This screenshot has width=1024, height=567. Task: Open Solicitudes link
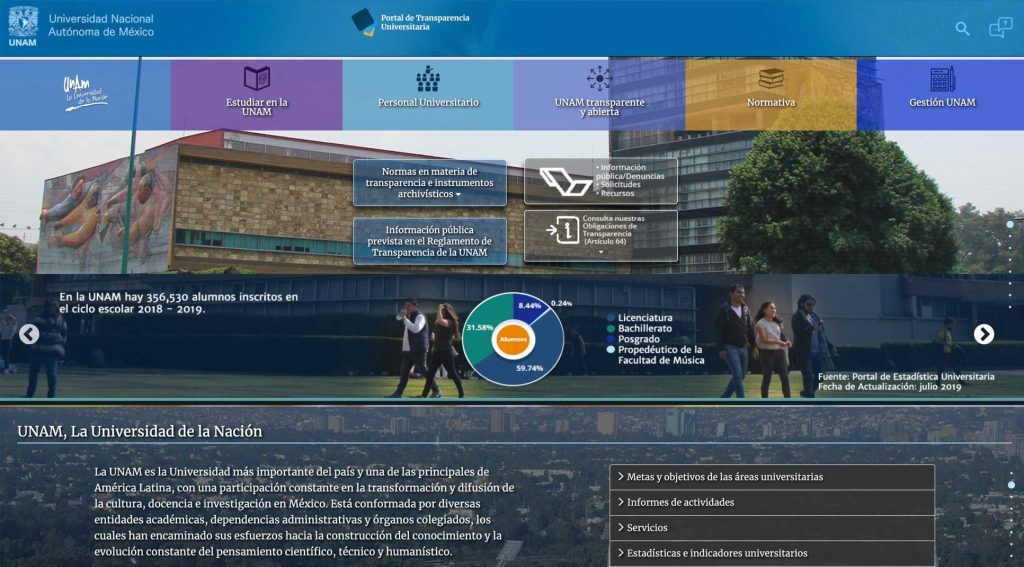click(620, 185)
